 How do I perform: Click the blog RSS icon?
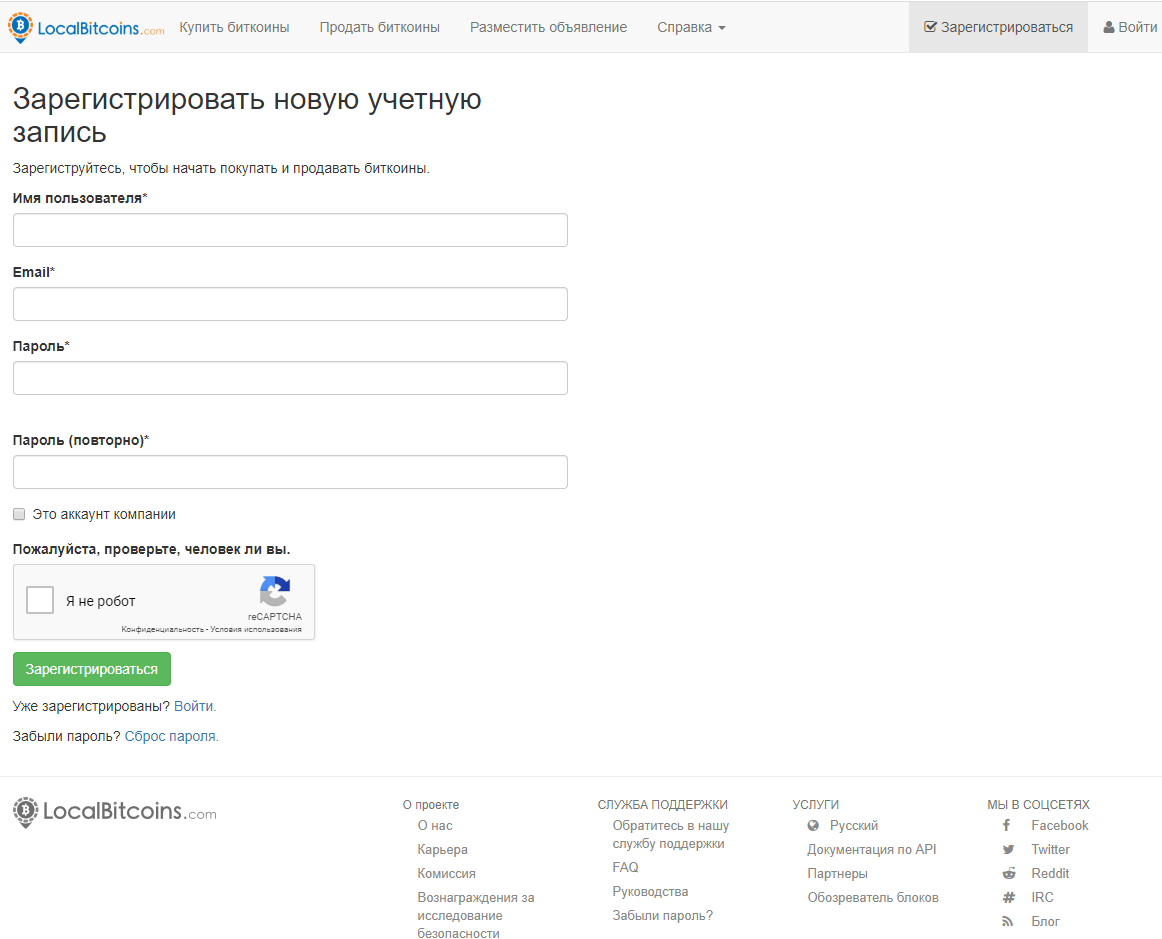1008,921
